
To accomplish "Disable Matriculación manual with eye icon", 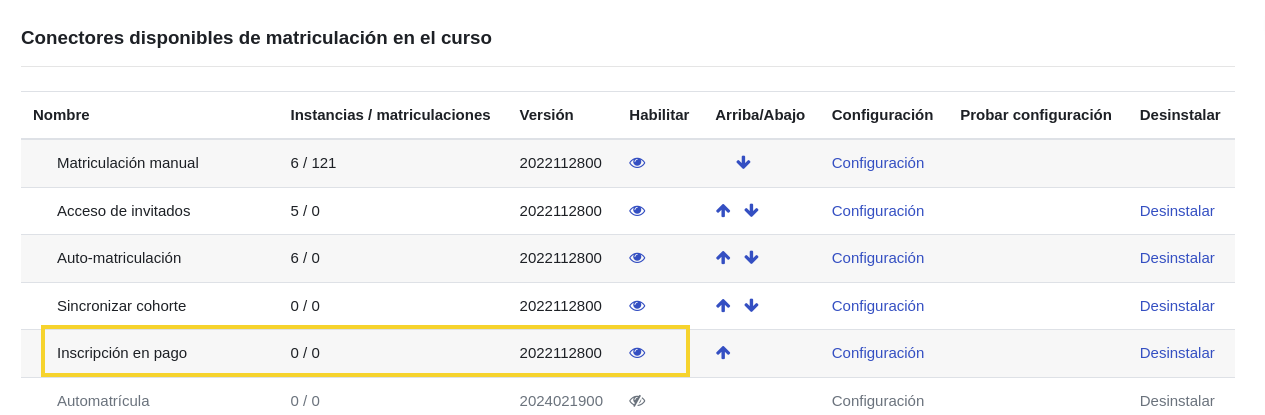I will pyautogui.click(x=637, y=163).
